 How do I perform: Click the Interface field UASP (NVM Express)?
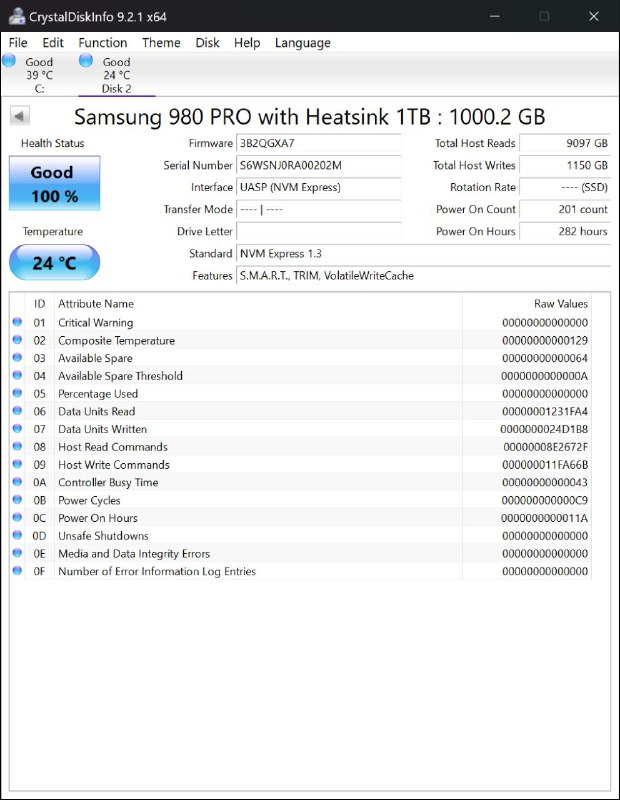[318, 187]
